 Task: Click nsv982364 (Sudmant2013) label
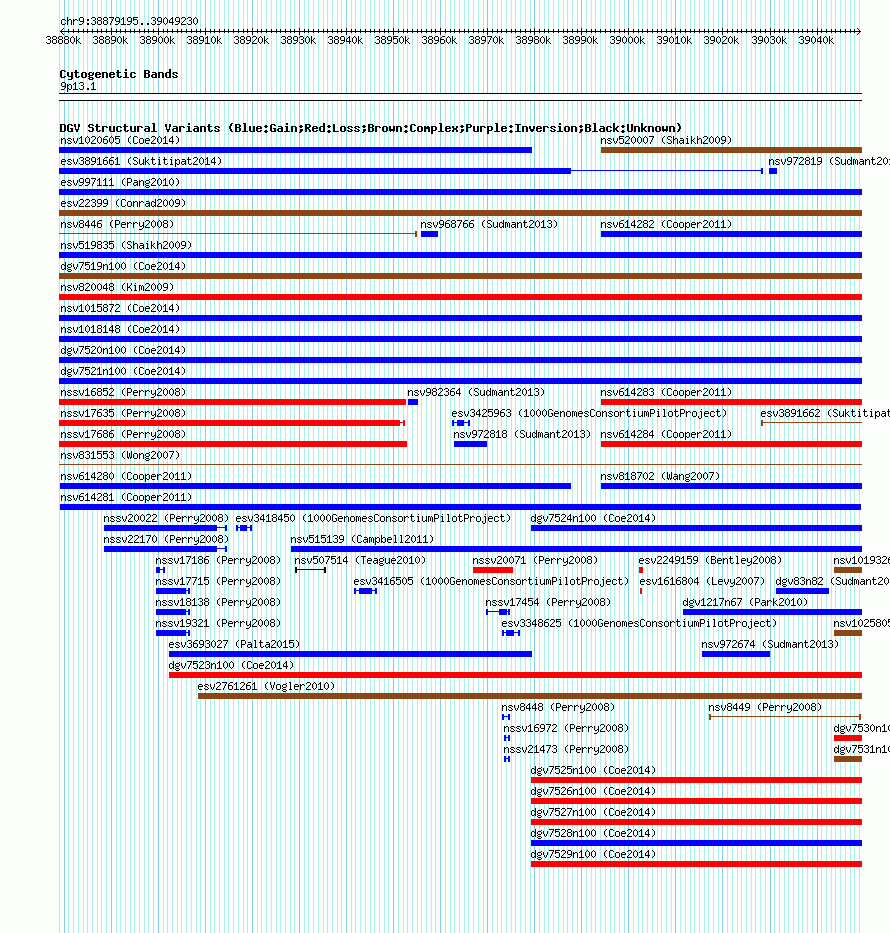click(x=476, y=393)
